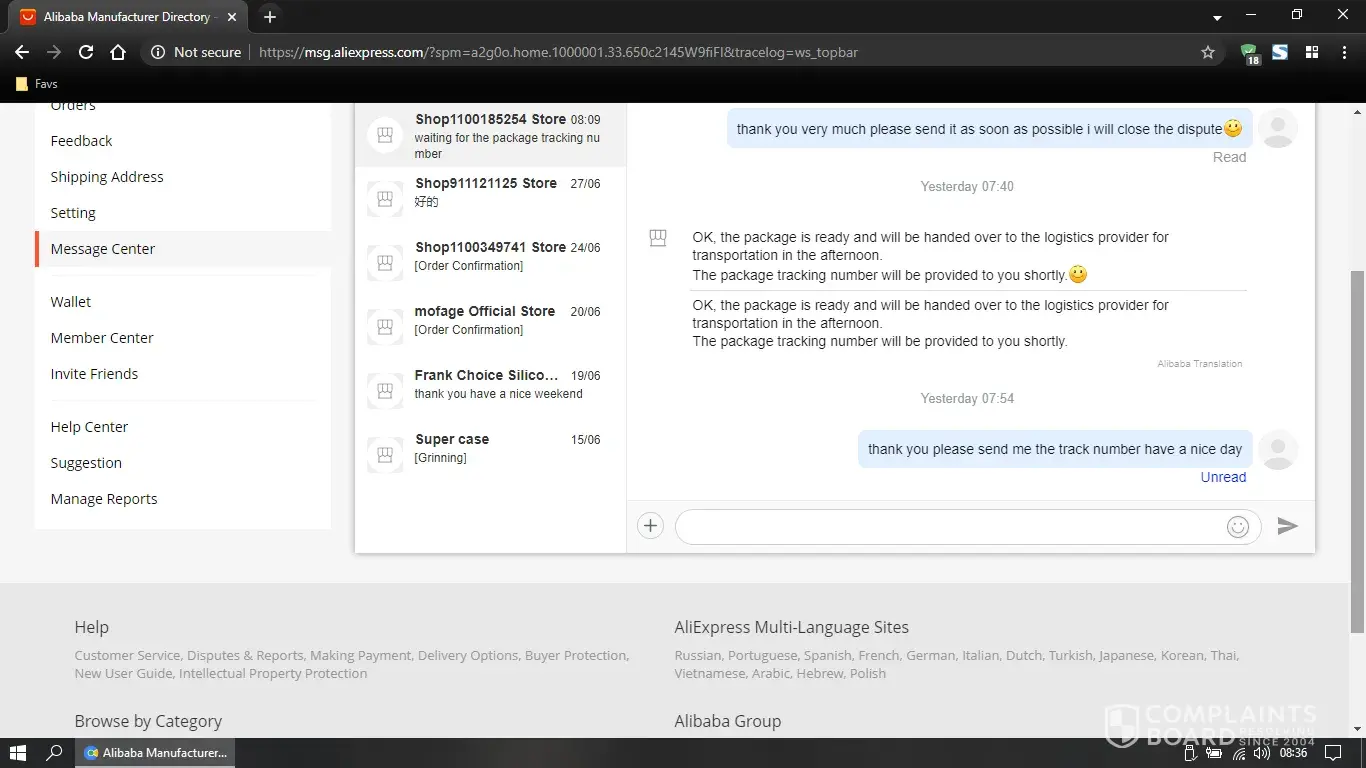Open a new browser tab
This screenshot has width=1366, height=768.
point(270,17)
